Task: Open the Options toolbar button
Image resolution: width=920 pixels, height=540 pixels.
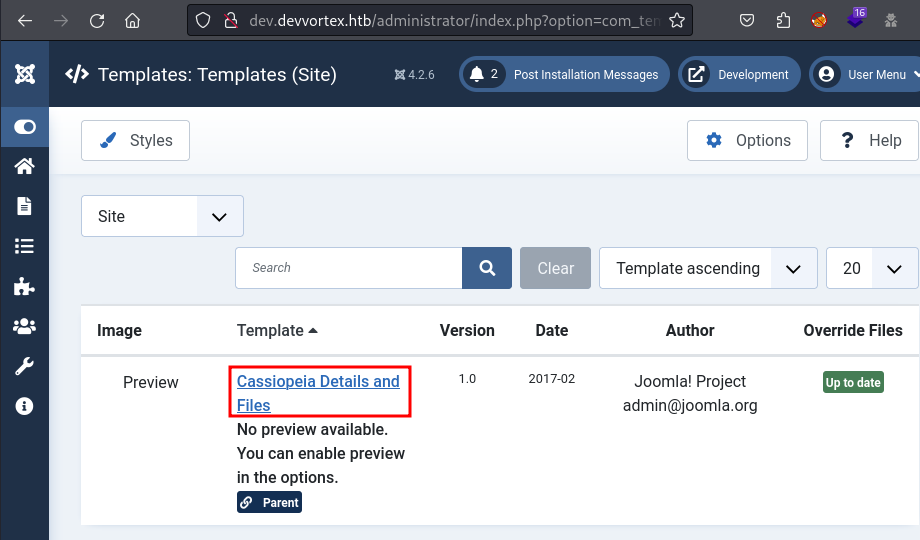Action: [748, 140]
